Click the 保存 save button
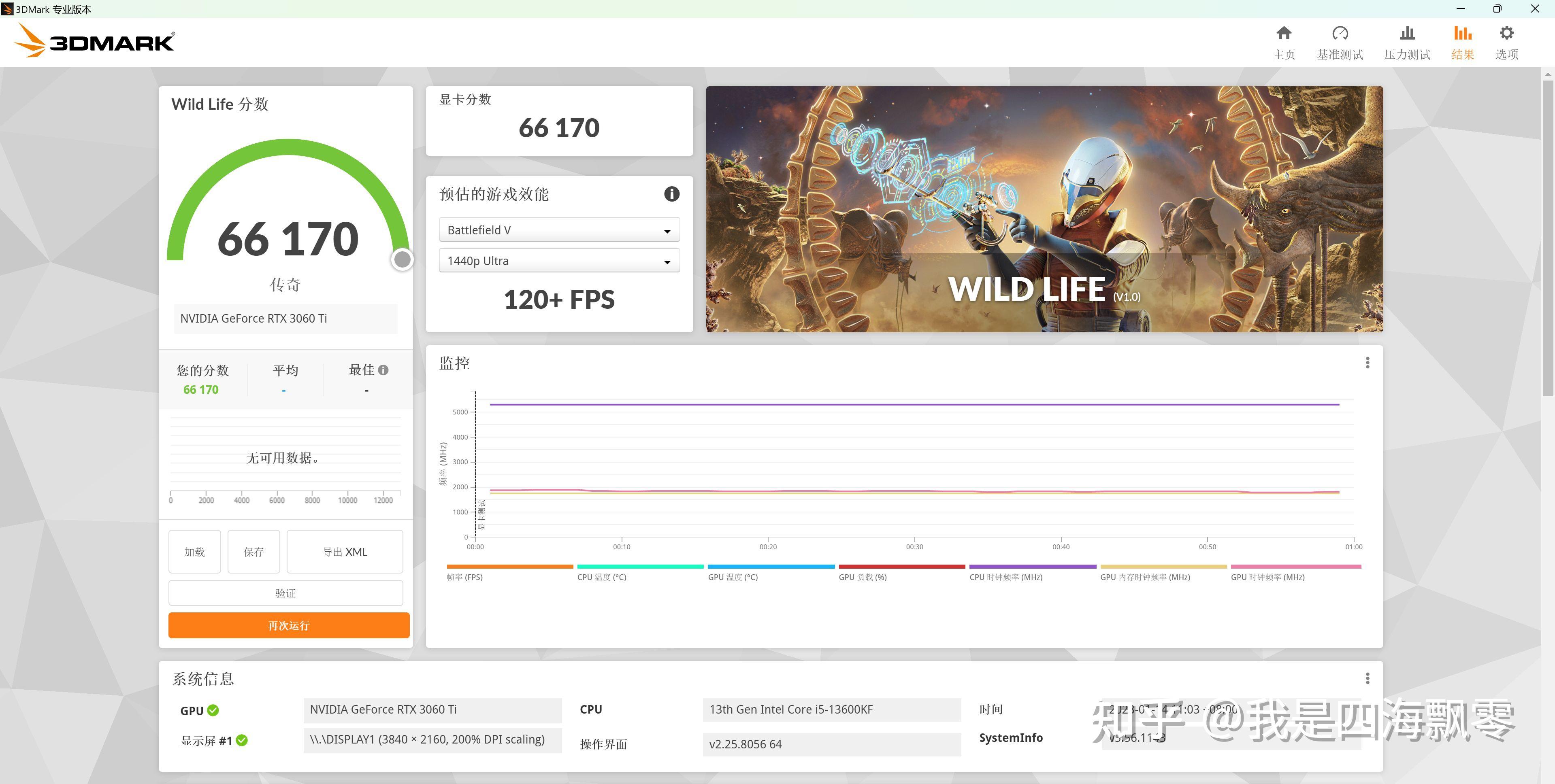 (253, 552)
